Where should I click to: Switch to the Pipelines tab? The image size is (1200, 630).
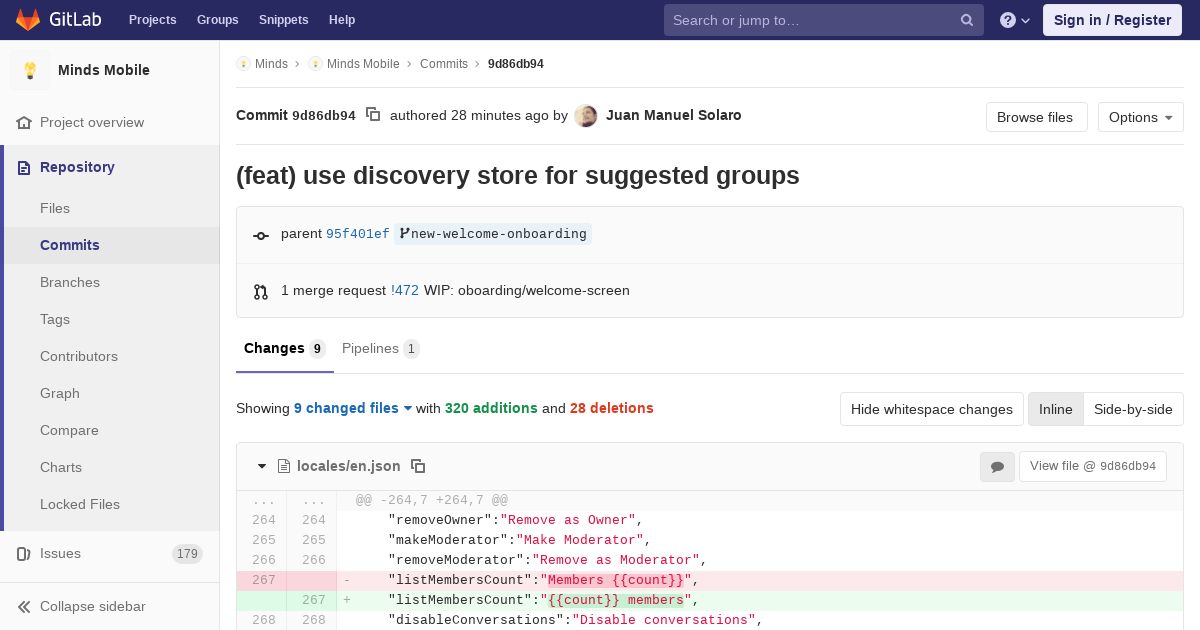379,348
